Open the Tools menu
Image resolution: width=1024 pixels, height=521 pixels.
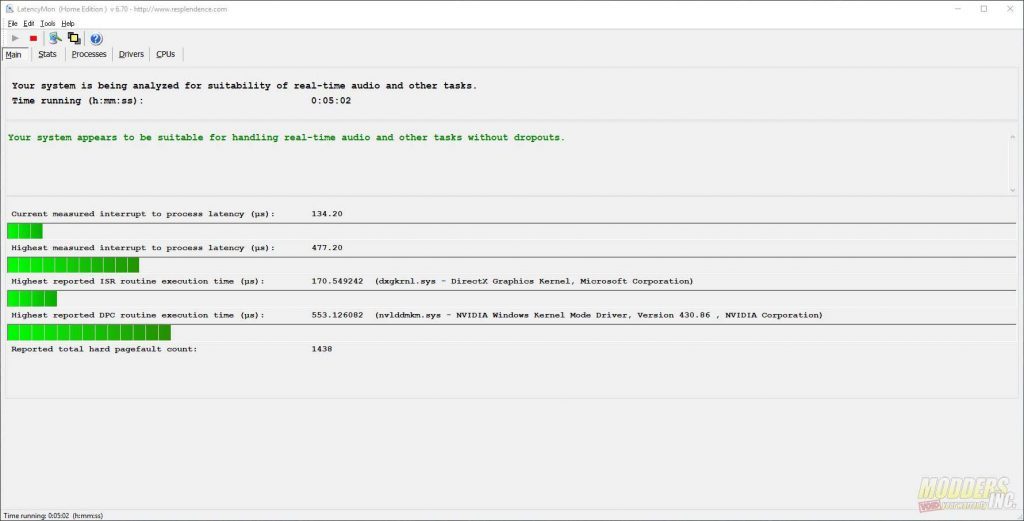(x=48, y=24)
